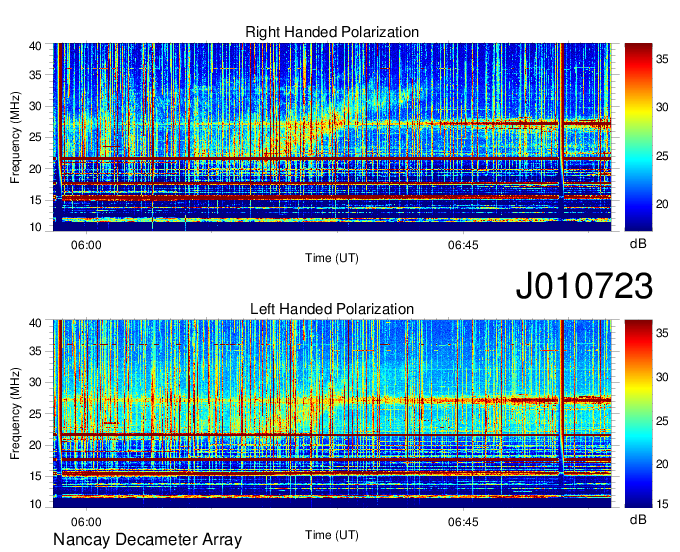Click the bottom plot 'Time (UT)' axis label
The image size is (680, 552).
pyautogui.click(x=332, y=535)
